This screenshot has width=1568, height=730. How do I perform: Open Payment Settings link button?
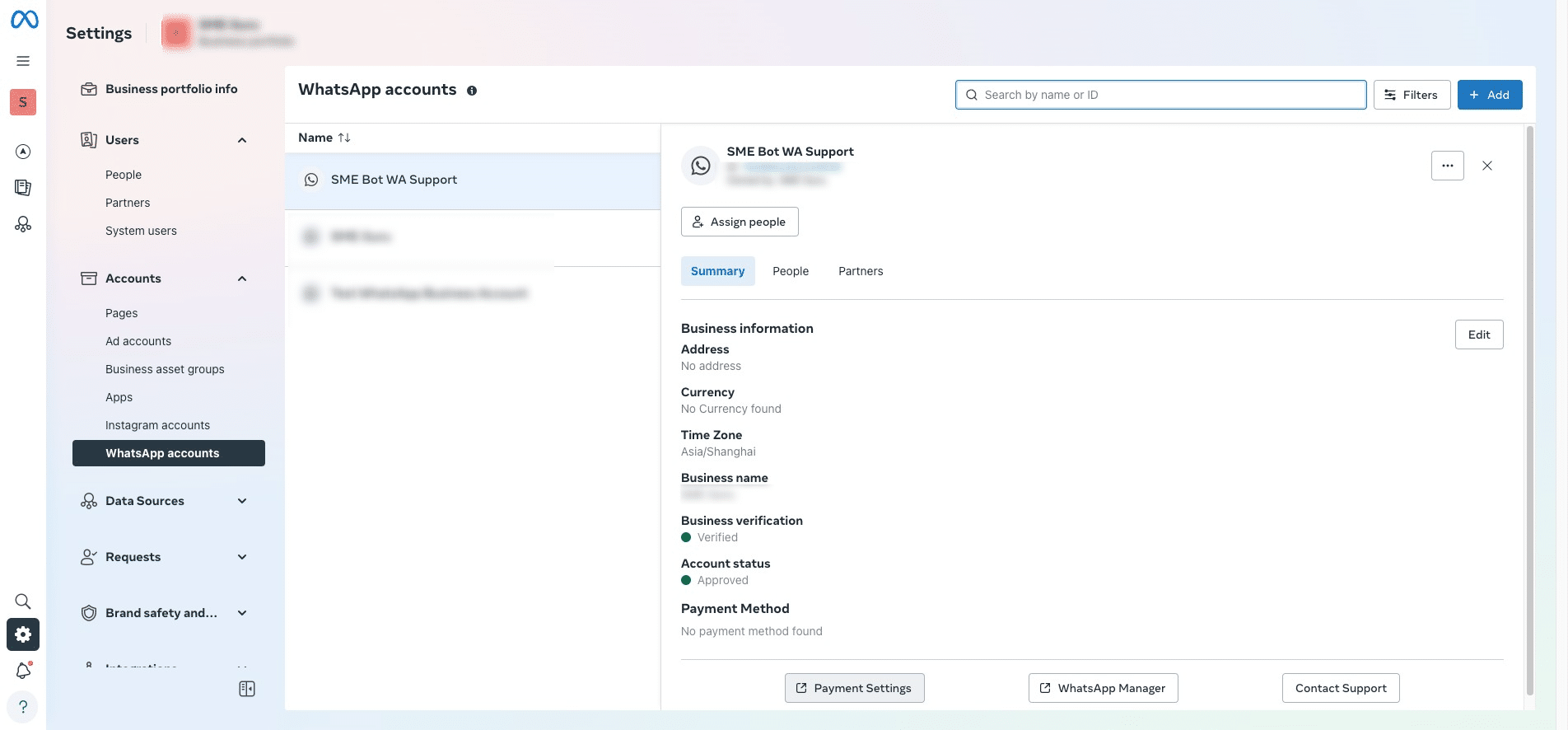(x=855, y=688)
